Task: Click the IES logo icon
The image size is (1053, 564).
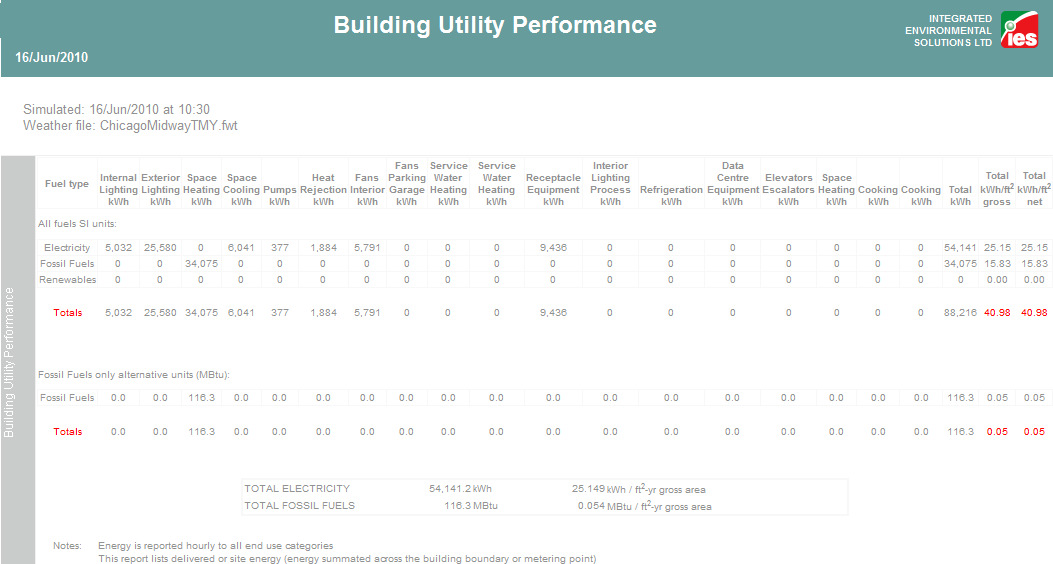Action: 1021,31
